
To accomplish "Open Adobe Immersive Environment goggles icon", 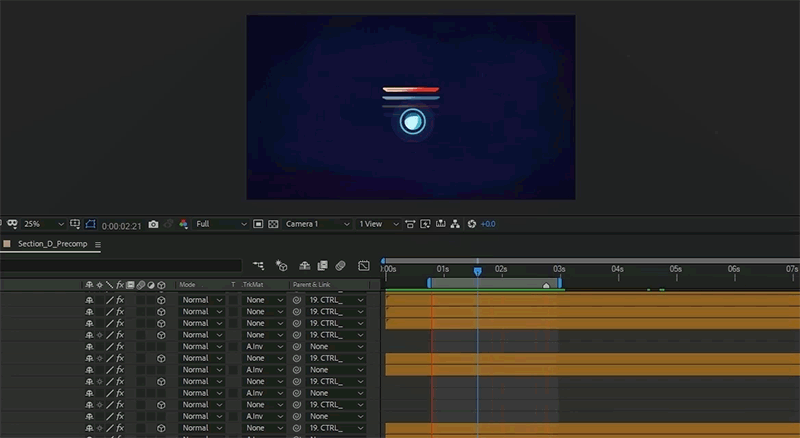I will pyautogui.click(x=12, y=224).
